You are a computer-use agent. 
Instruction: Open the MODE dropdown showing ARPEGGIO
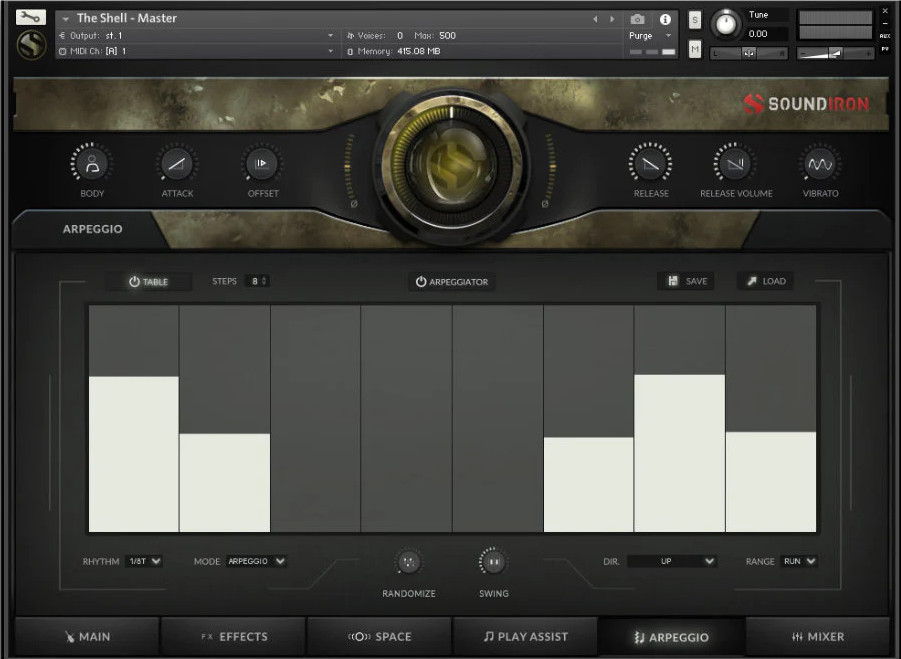coord(255,561)
